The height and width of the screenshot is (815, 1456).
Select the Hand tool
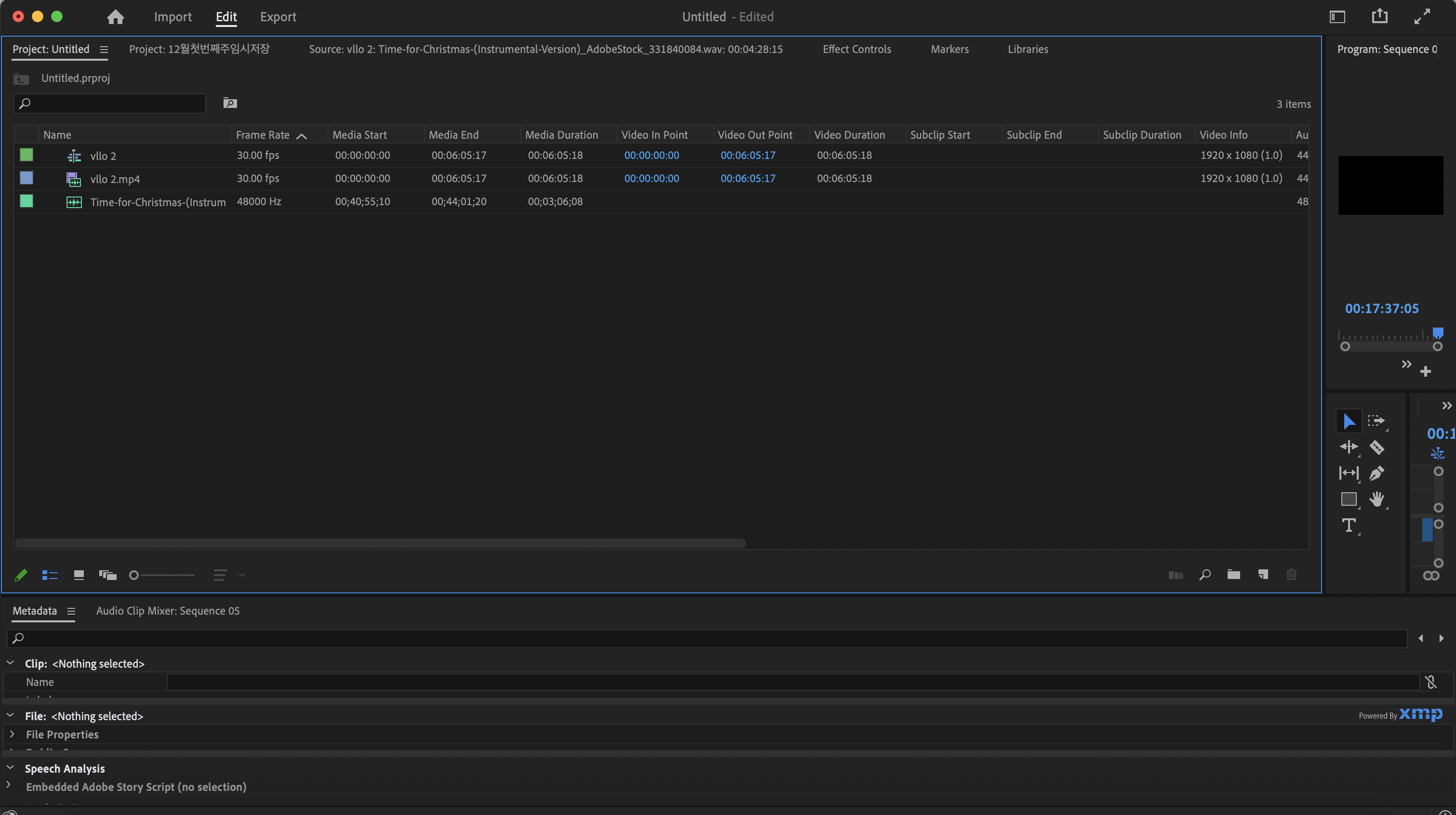tap(1377, 499)
